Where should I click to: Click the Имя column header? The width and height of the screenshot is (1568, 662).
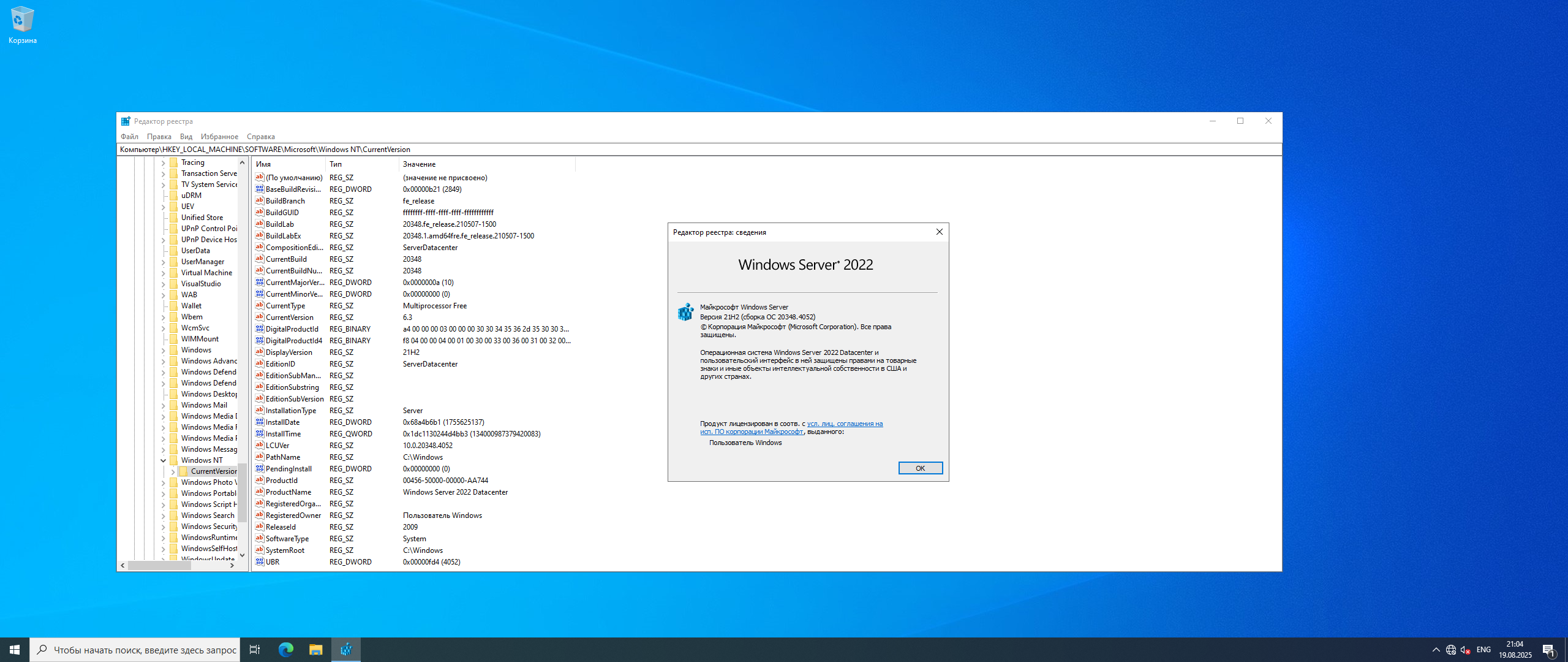(288, 164)
